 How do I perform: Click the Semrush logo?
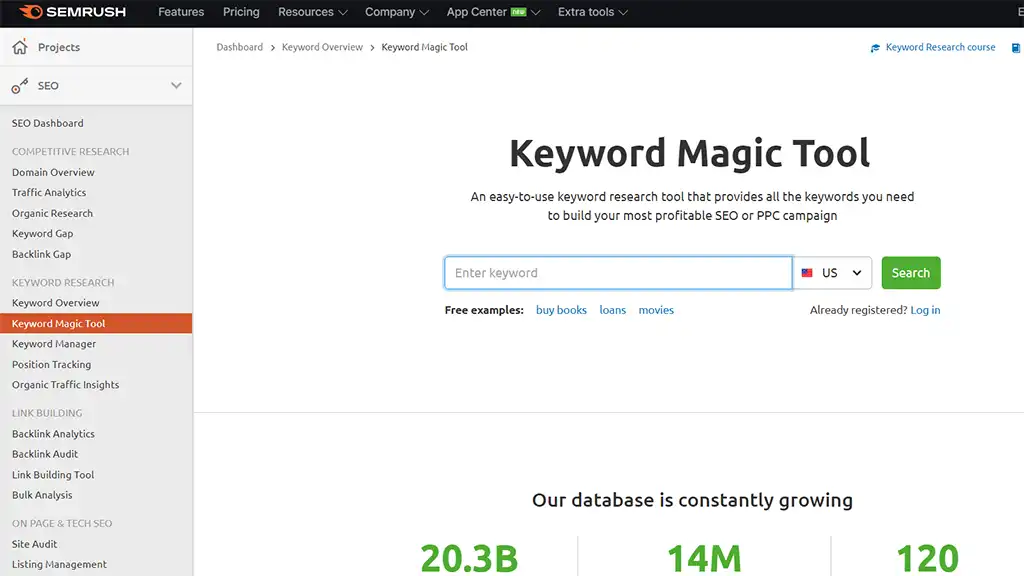[72, 12]
